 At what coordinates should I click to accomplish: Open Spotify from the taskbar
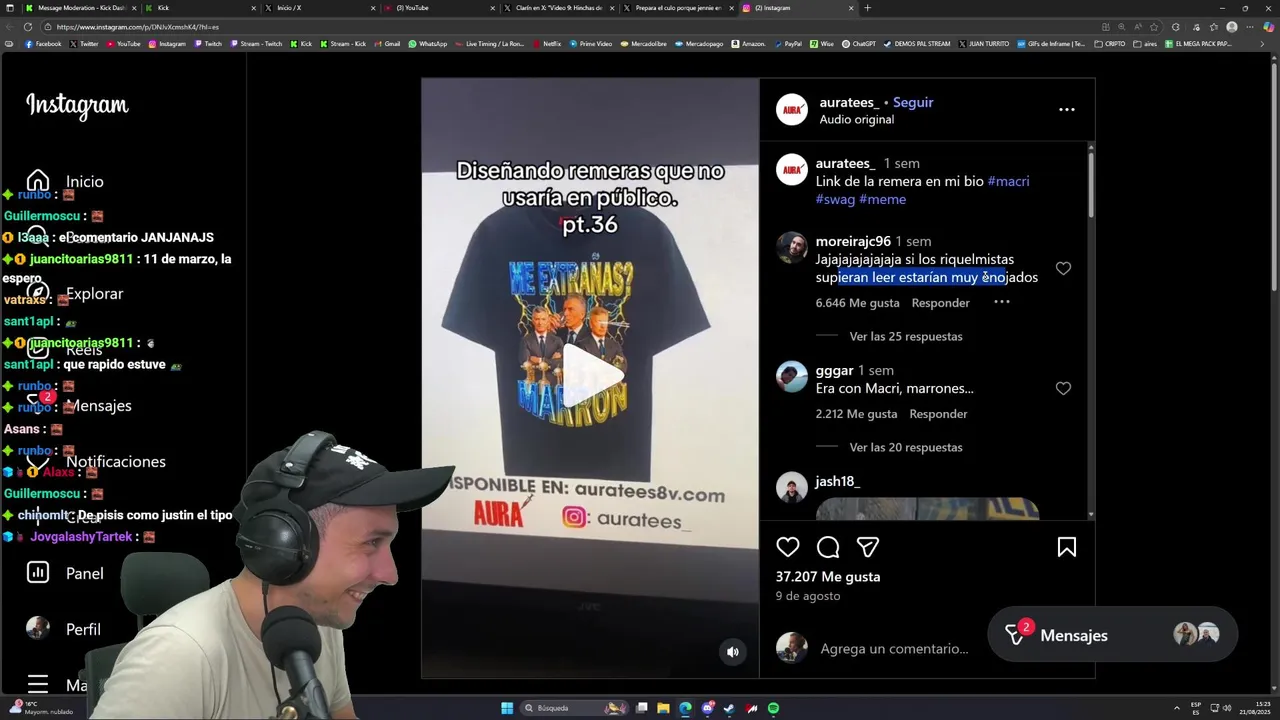click(x=773, y=708)
